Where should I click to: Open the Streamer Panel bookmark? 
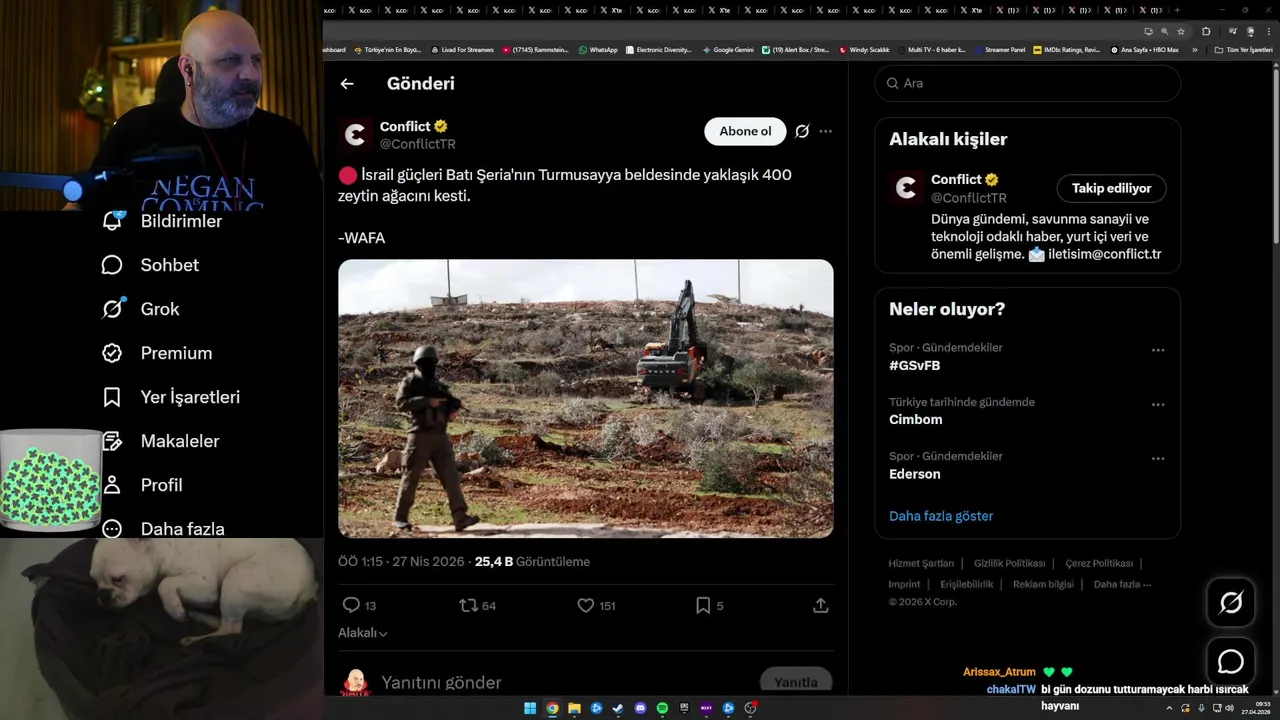click(x=999, y=49)
